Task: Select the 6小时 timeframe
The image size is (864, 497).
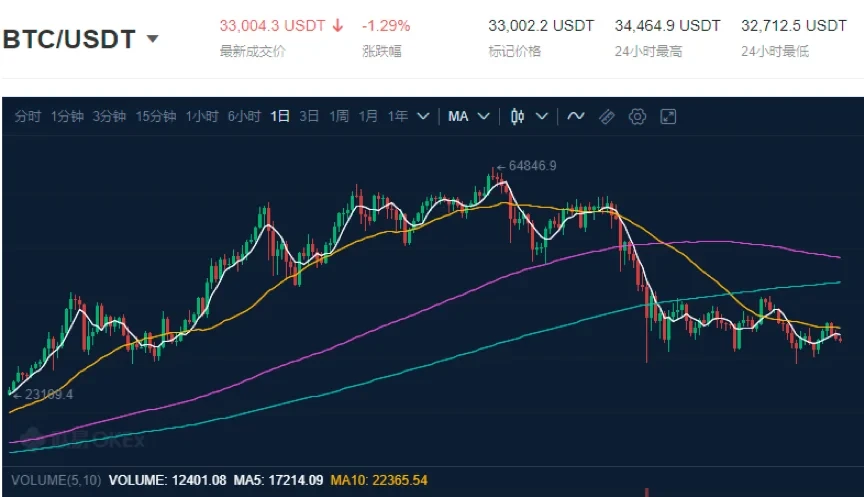Action: point(244,117)
